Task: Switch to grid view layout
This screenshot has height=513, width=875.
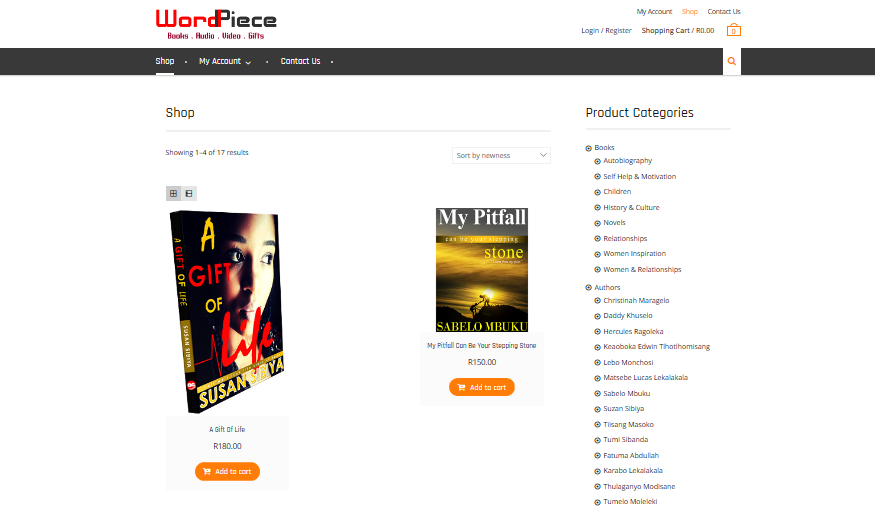Action: (174, 193)
